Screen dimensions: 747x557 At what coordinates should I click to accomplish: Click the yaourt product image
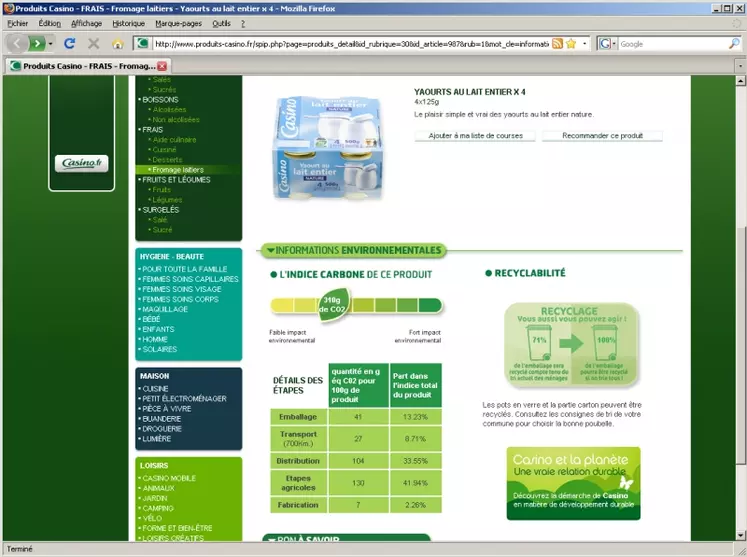tap(328, 148)
